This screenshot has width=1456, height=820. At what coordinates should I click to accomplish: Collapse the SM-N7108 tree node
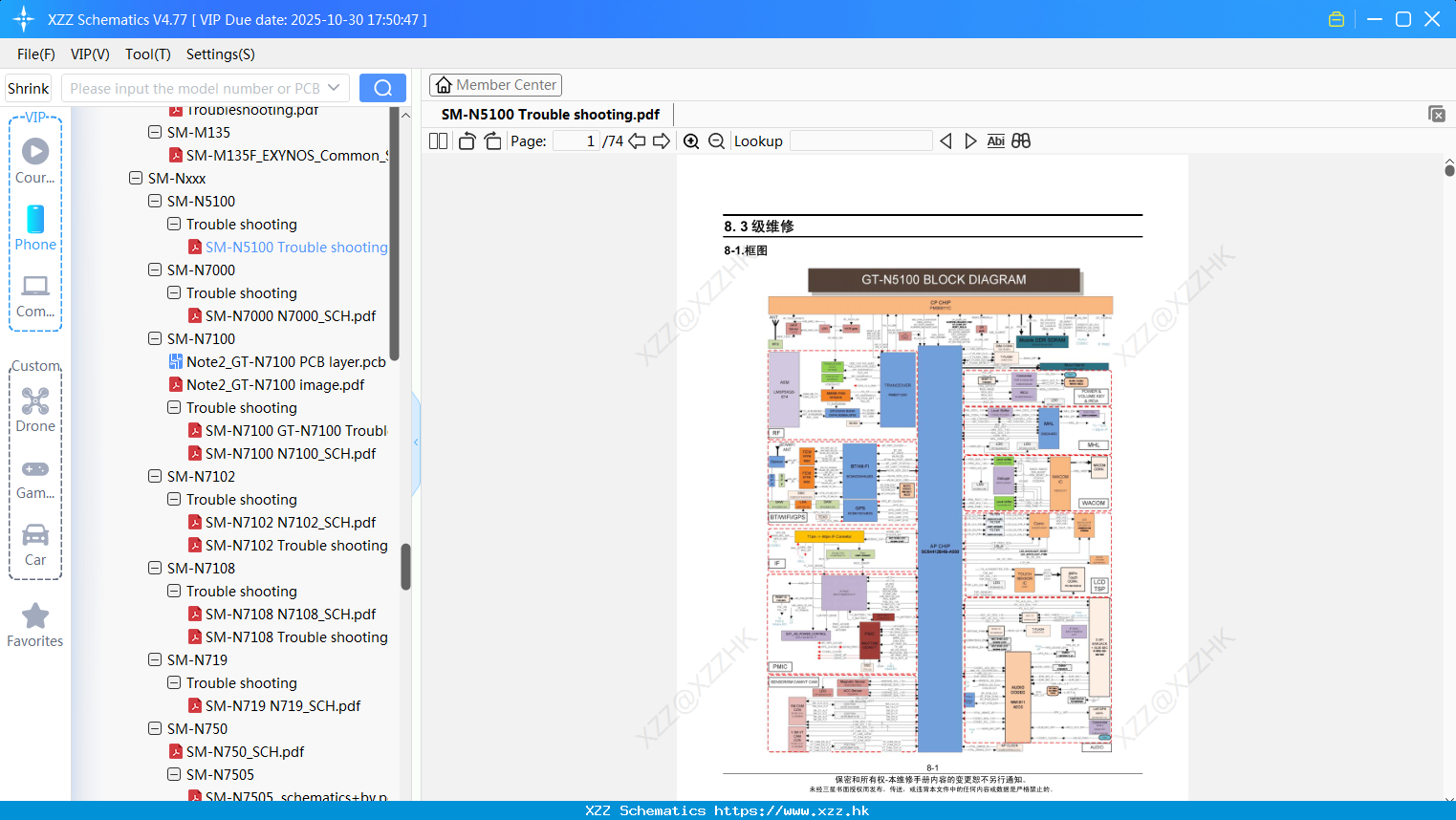coord(155,568)
